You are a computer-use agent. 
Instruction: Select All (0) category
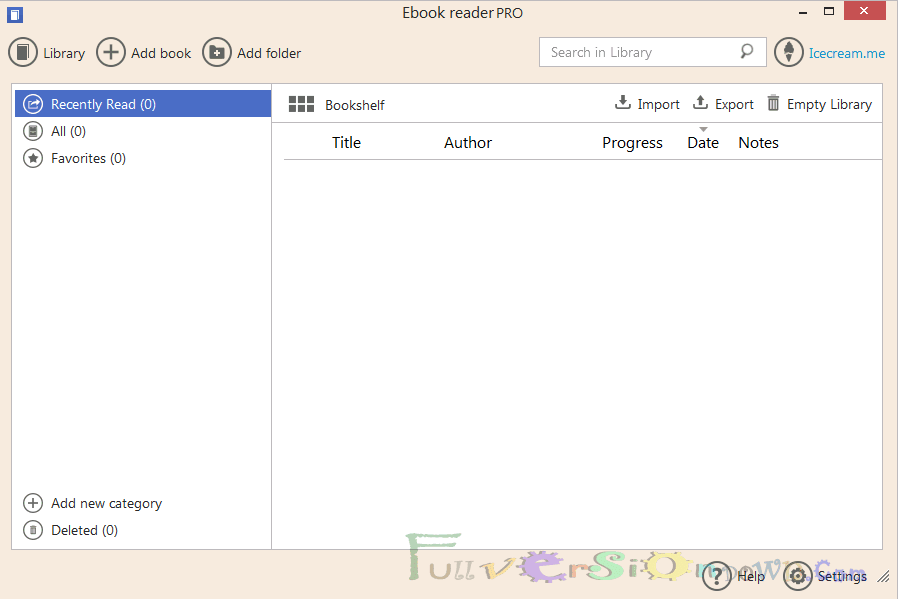pos(143,131)
